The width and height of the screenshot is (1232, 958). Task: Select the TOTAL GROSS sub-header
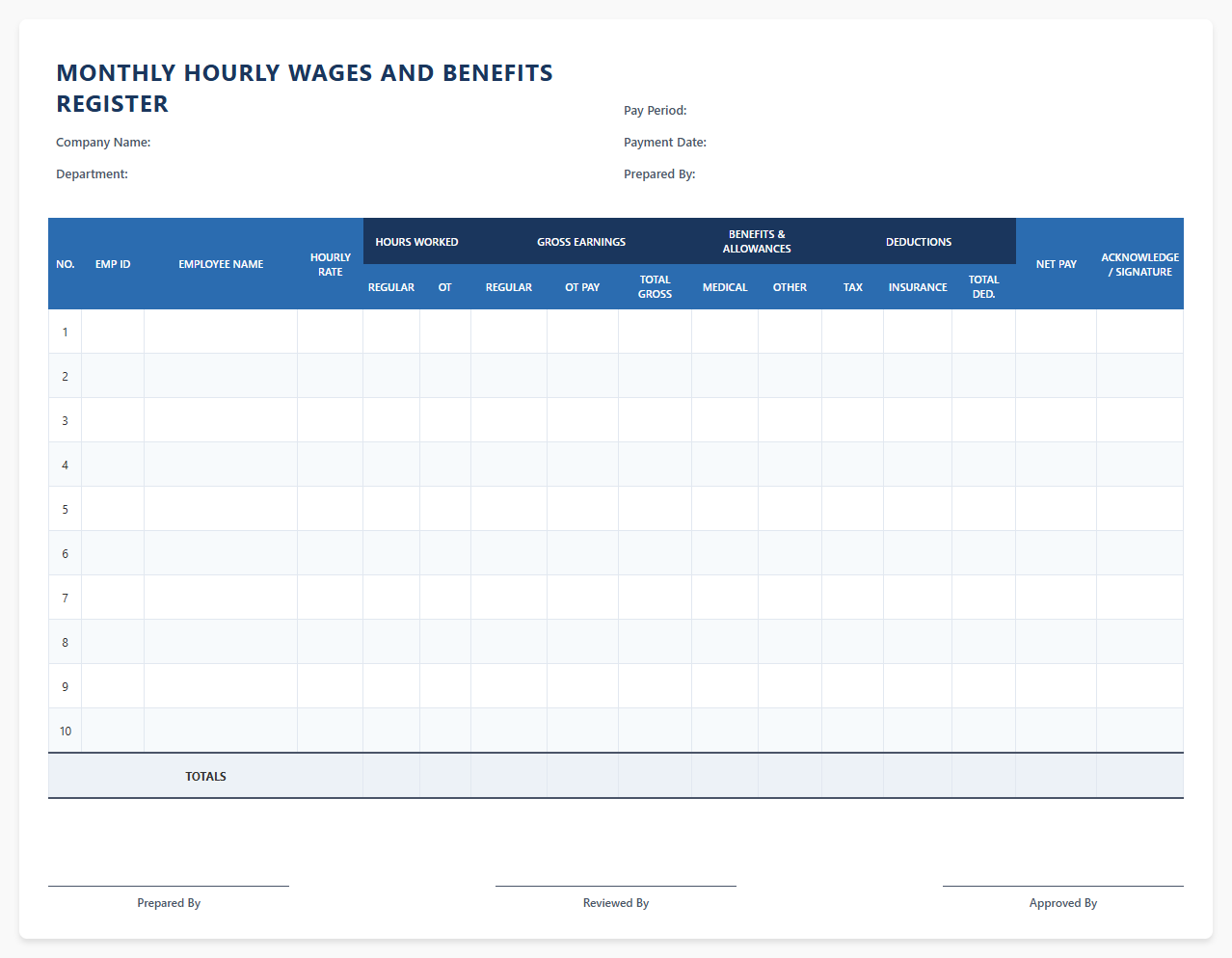[656, 287]
